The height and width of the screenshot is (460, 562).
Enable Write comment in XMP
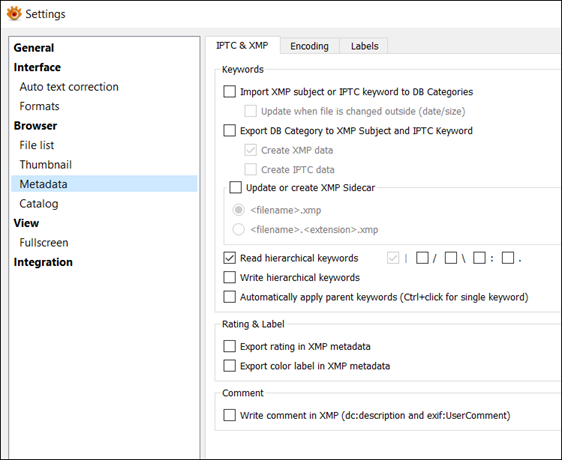pos(229,415)
